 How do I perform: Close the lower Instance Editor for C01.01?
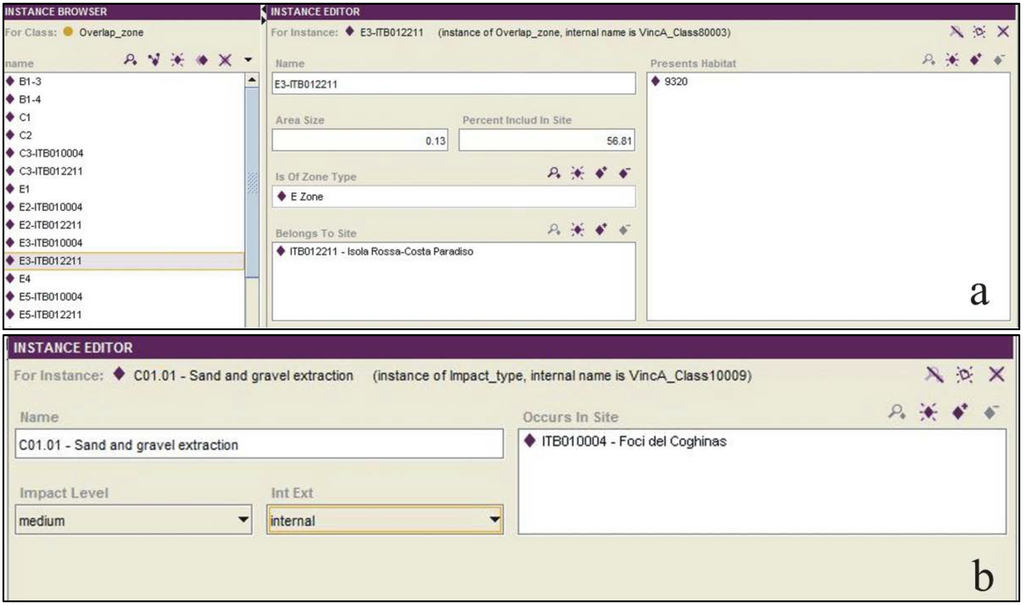996,374
